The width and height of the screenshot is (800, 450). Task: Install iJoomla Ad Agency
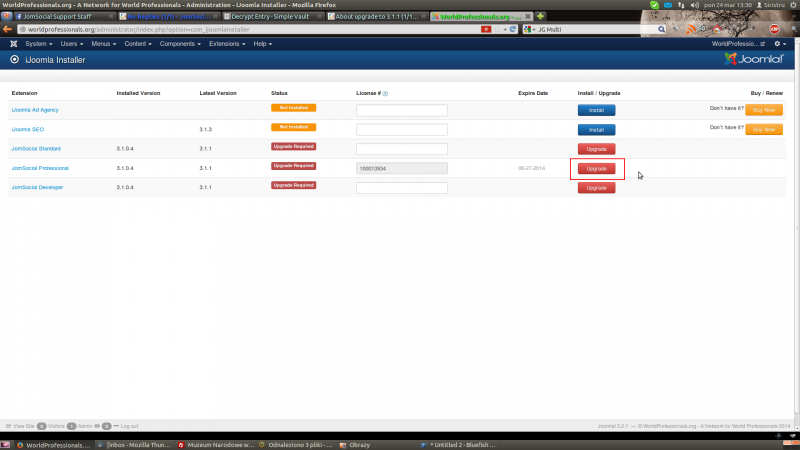(x=596, y=110)
